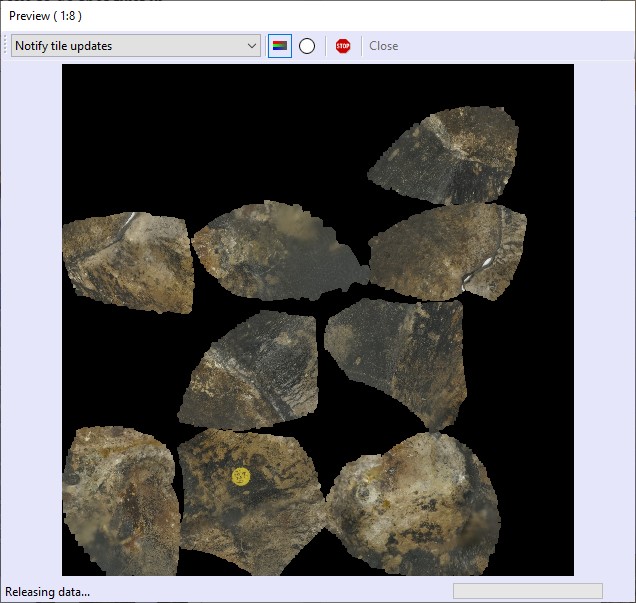Click the Preview (1:8) title bar
This screenshot has width=636, height=603.
tap(300, 16)
